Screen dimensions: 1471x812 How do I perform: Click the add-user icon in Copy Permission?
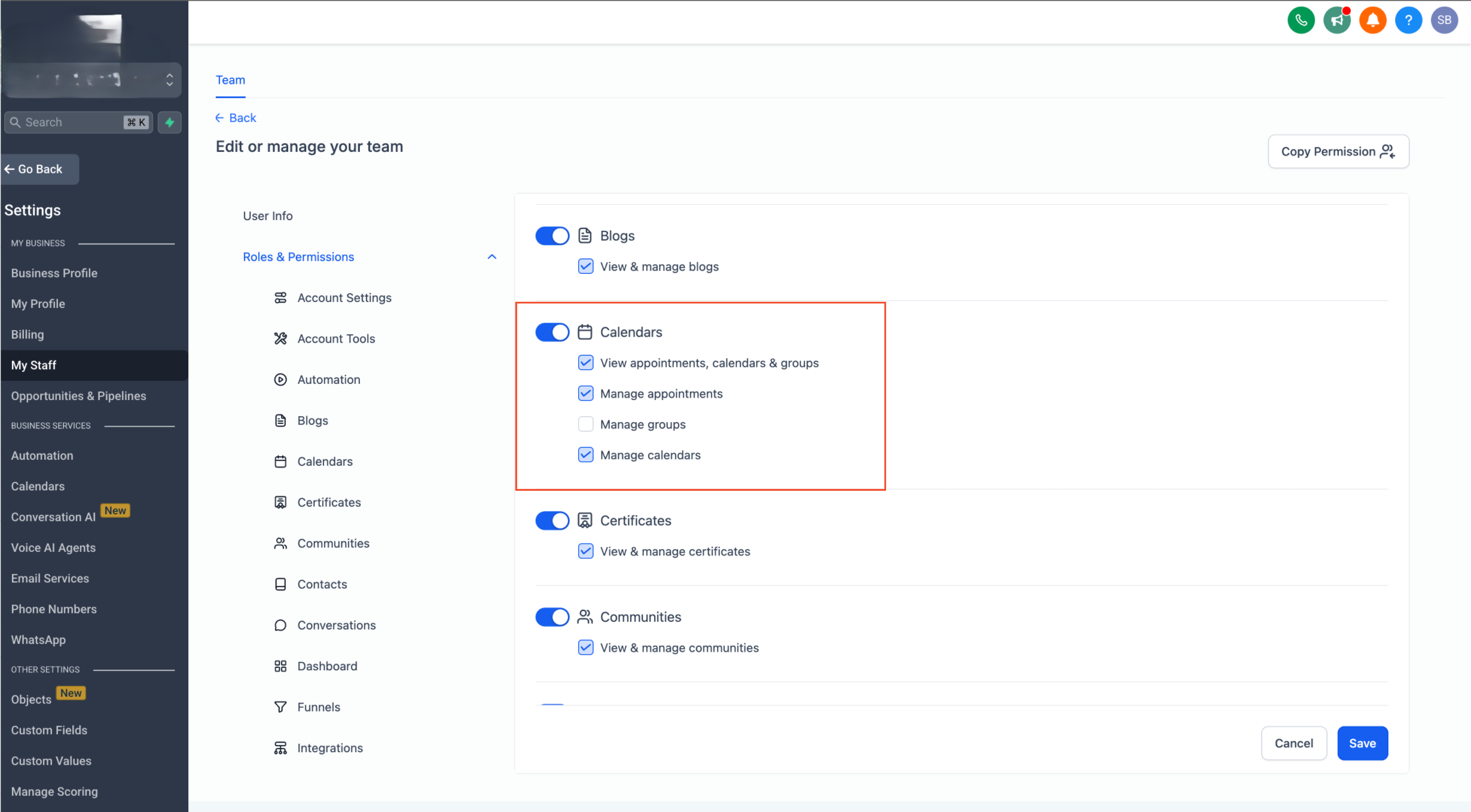click(1387, 152)
